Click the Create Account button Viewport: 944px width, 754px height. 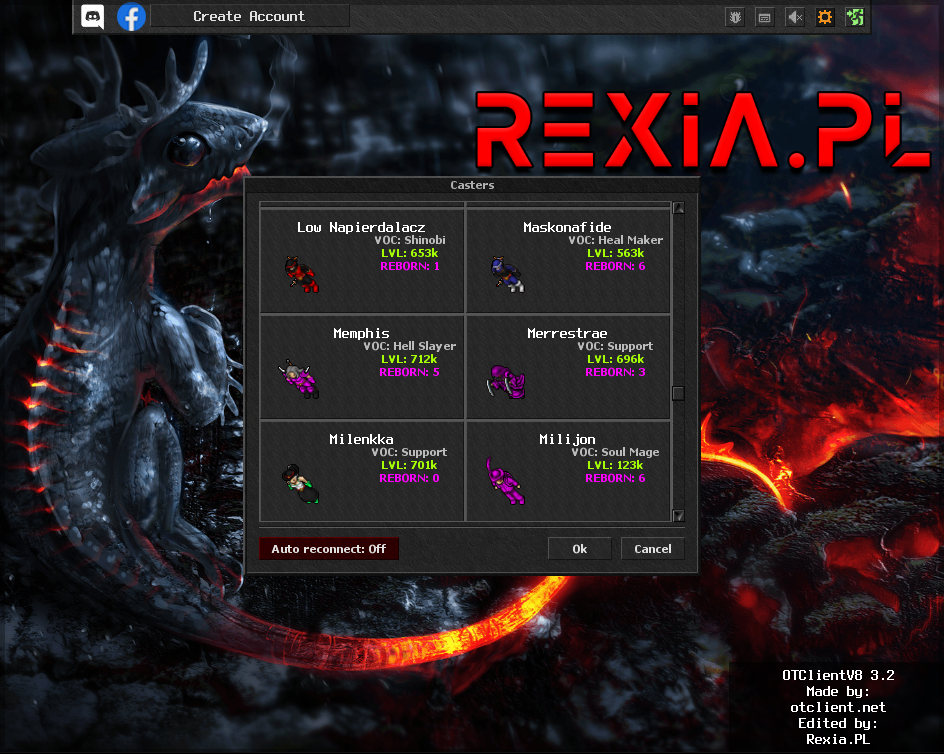pos(249,16)
